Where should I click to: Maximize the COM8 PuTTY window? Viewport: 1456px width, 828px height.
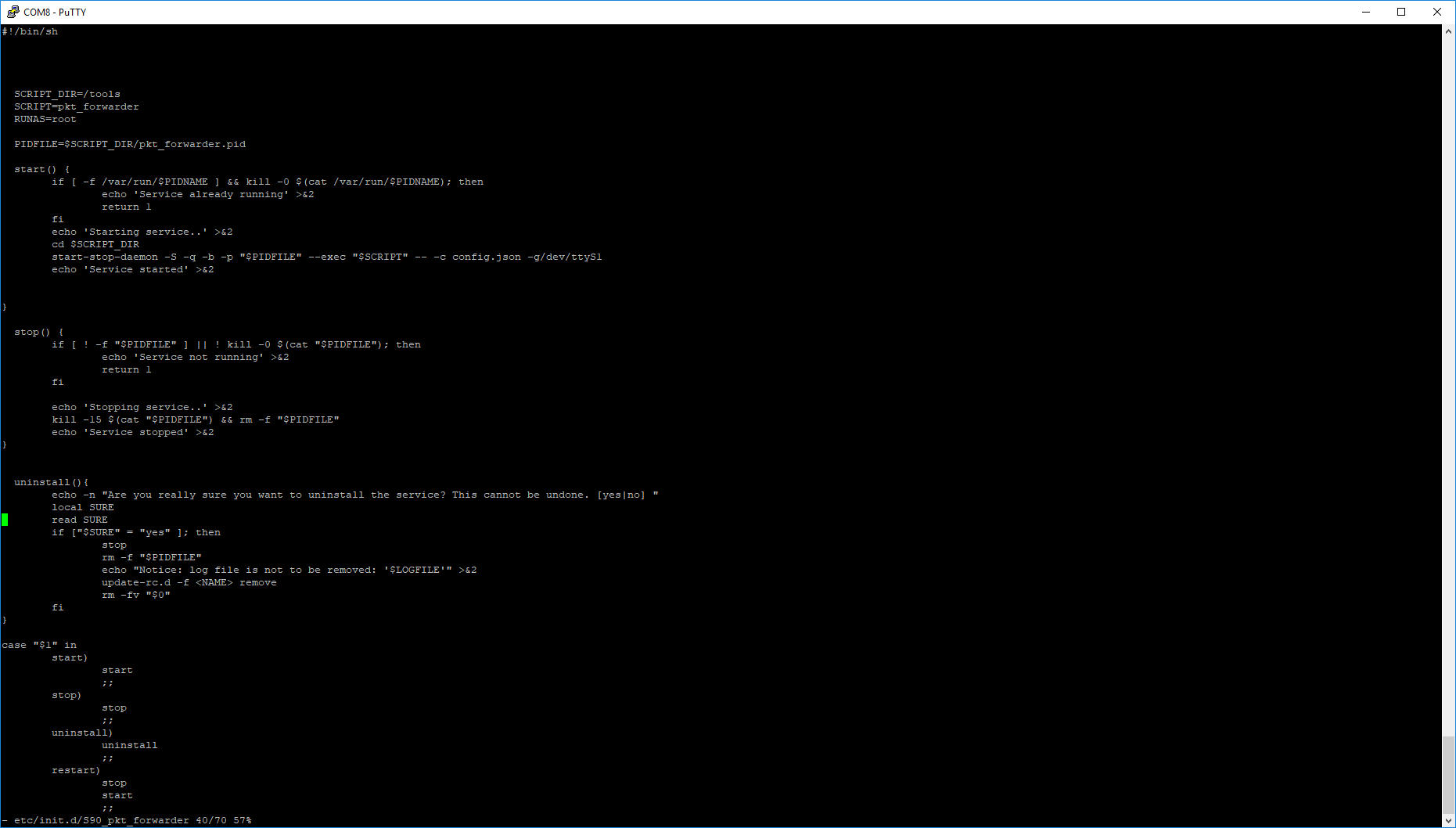[x=1401, y=12]
